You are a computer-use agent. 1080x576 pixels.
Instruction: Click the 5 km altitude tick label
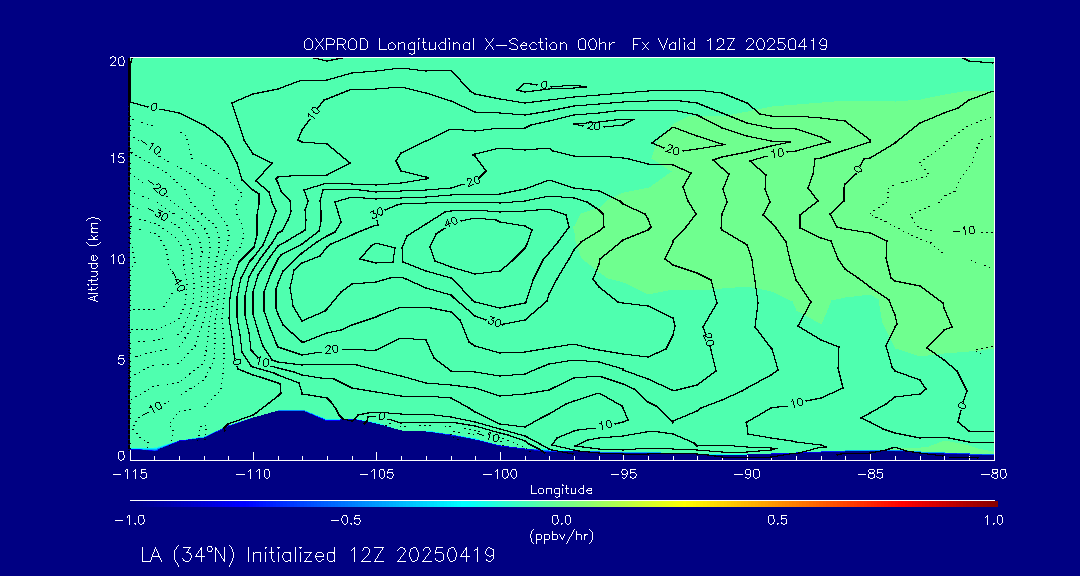[118, 358]
